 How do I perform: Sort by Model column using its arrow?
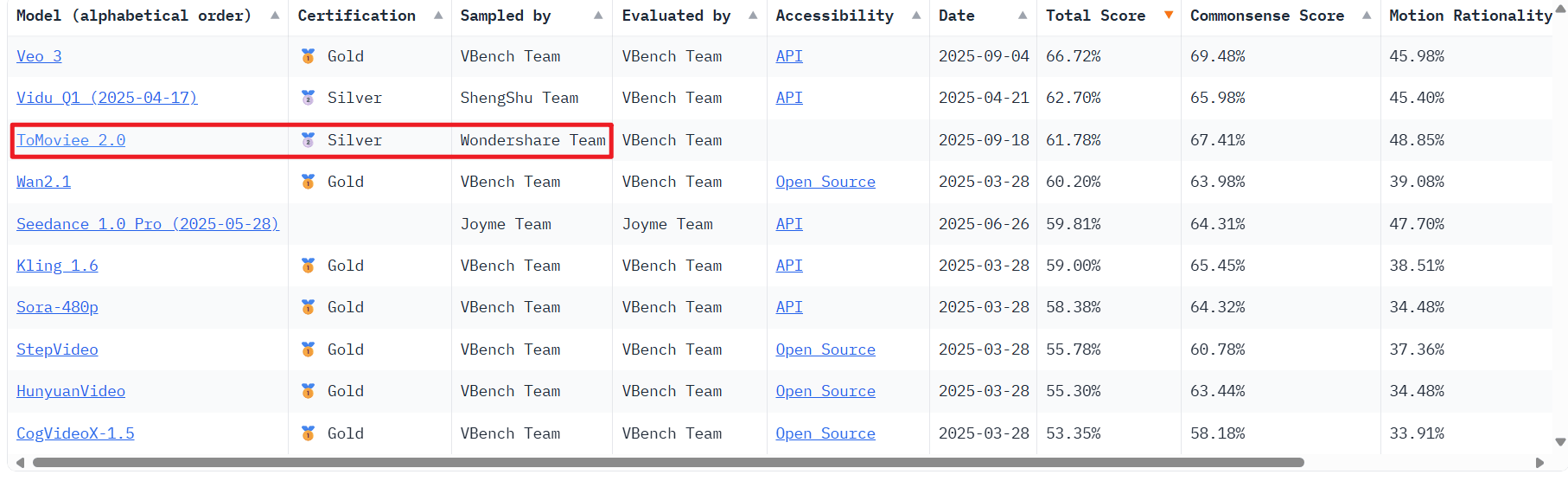coord(275,16)
